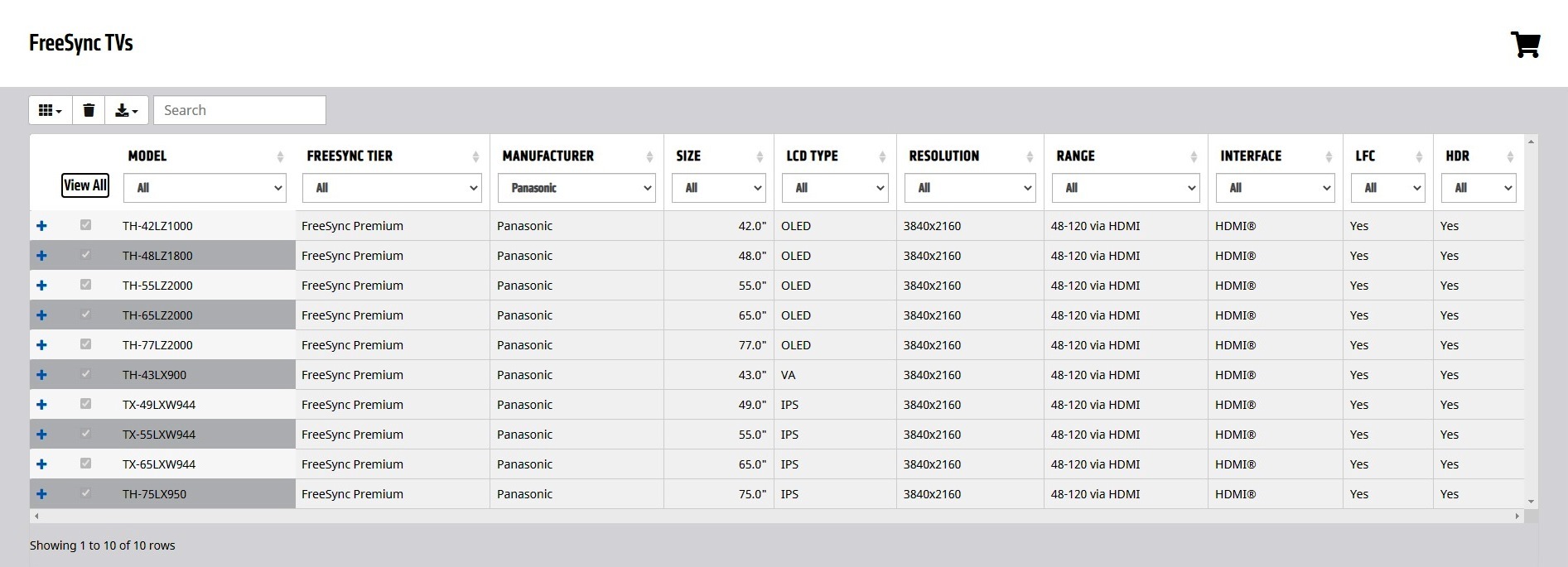1568x567 pixels.
Task: Open the columns visibility grid menu
Action: (51, 110)
